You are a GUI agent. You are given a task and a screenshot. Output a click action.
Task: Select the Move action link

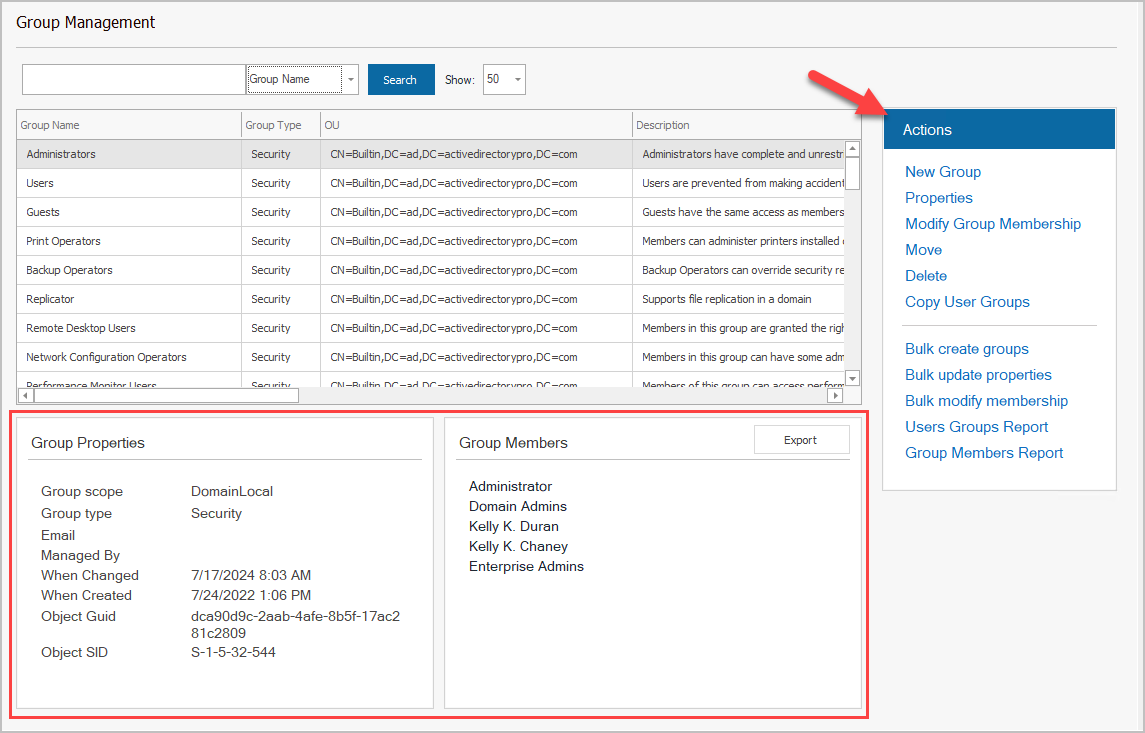coord(923,250)
